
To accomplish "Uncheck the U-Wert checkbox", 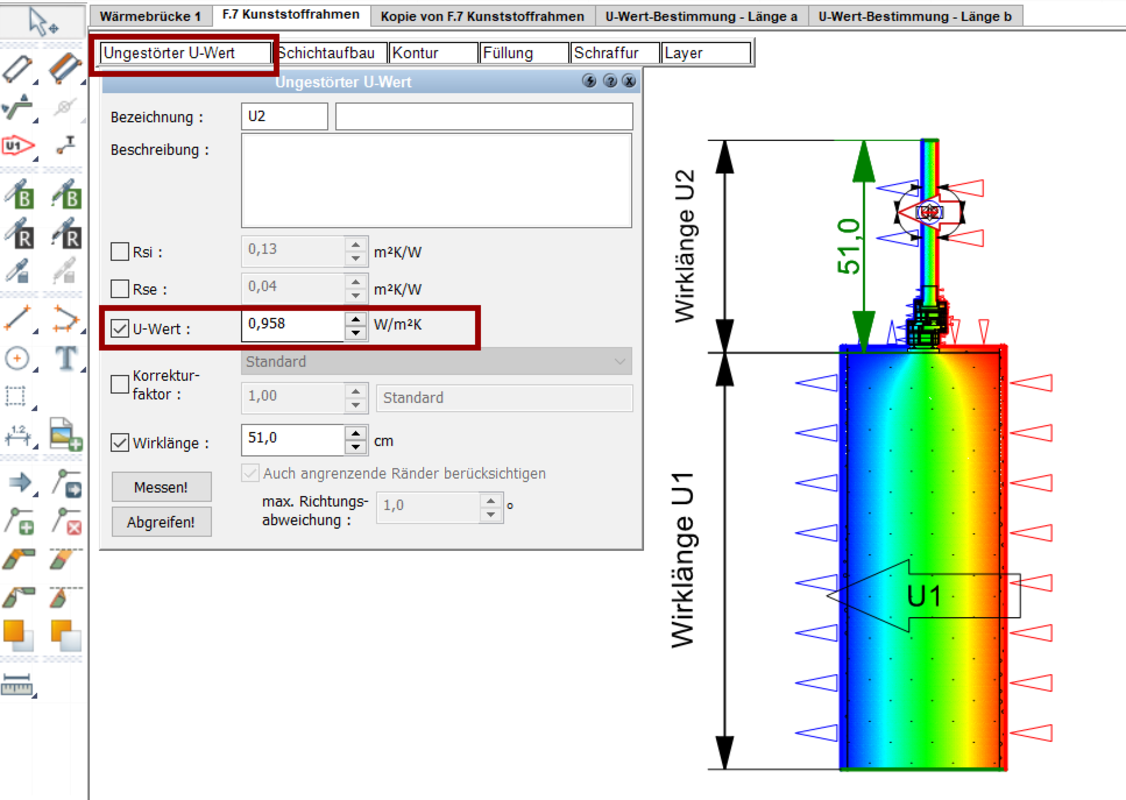I will (x=120, y=328).
